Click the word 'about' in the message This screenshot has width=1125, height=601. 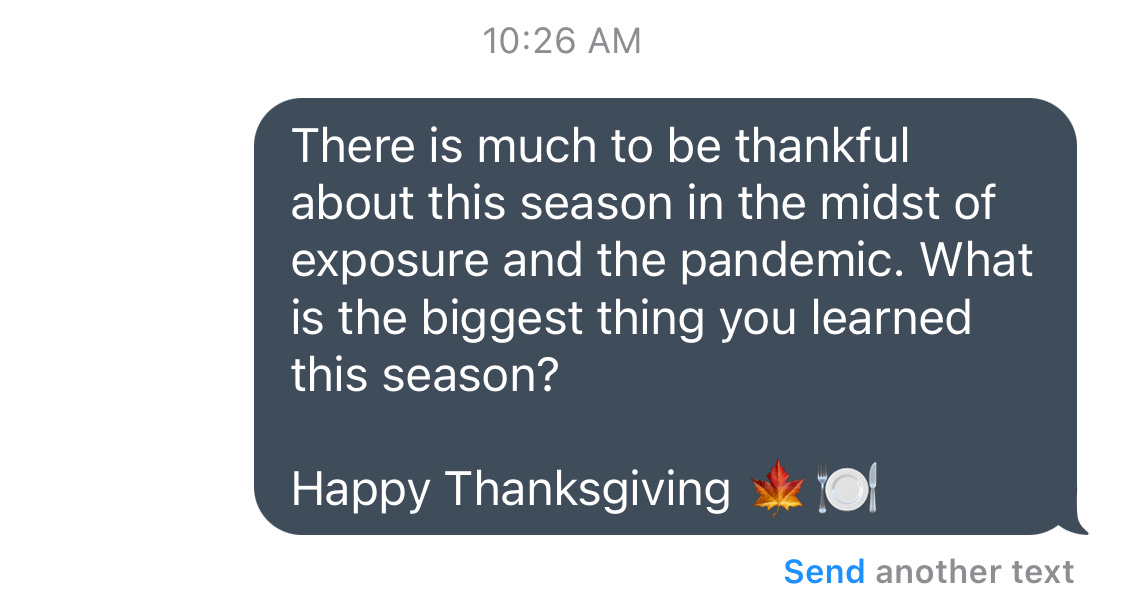[353, 203]
